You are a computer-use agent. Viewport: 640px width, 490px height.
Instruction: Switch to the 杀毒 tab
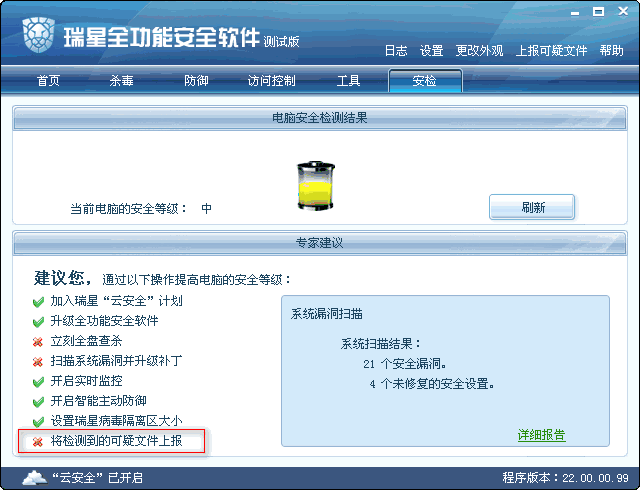pyautogui.click(x=121, y=80)
